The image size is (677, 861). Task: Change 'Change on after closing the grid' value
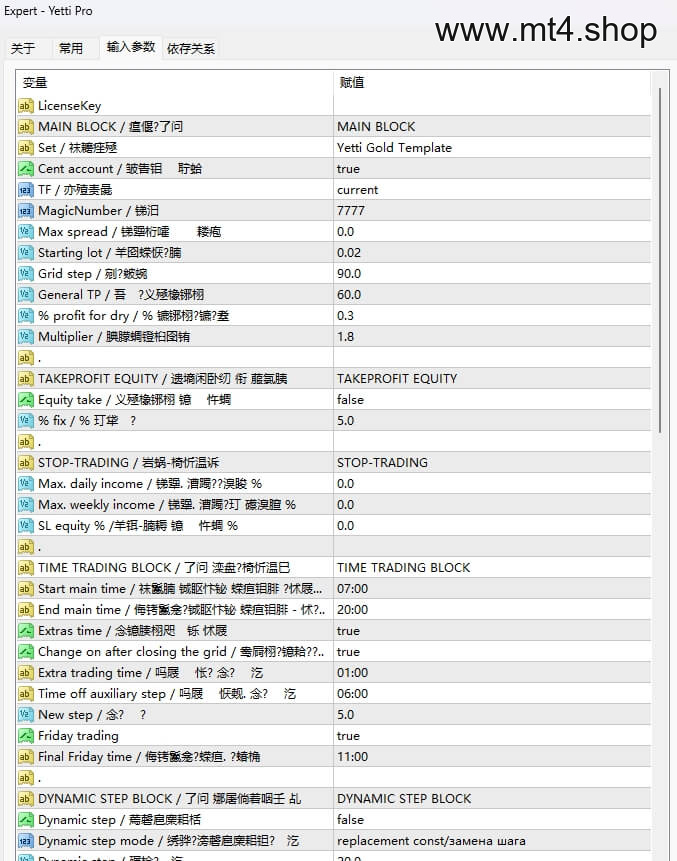click(x=491, y=651)
